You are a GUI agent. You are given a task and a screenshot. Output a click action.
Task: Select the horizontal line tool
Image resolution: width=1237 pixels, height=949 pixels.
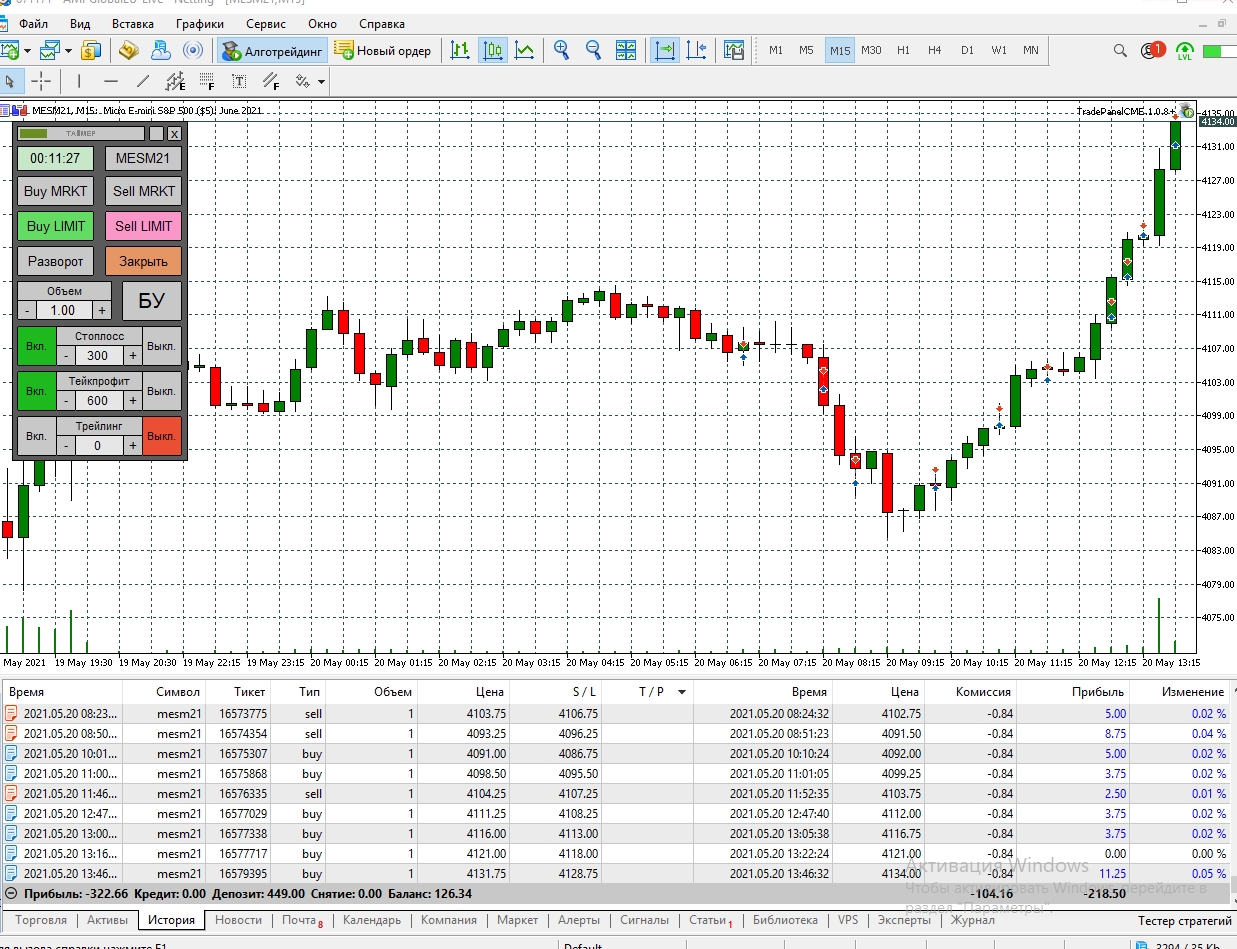[x=111, y=82]
